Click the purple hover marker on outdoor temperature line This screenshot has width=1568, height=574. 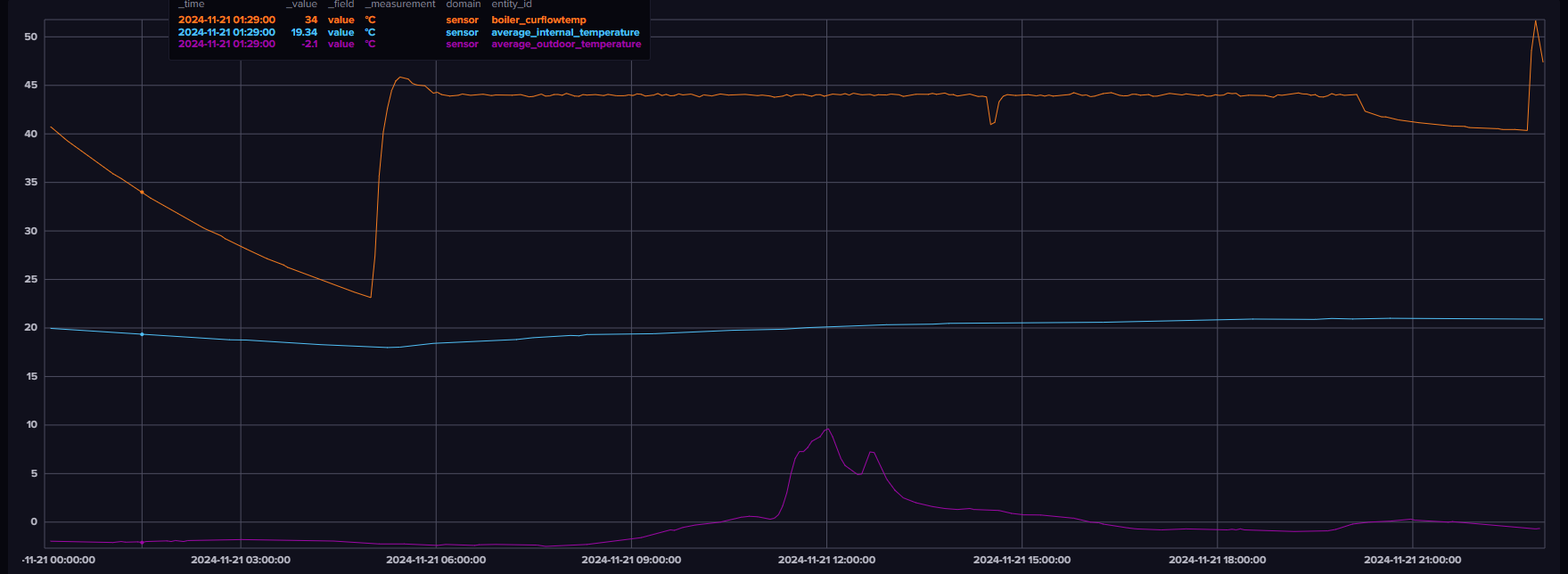point(142,542)
